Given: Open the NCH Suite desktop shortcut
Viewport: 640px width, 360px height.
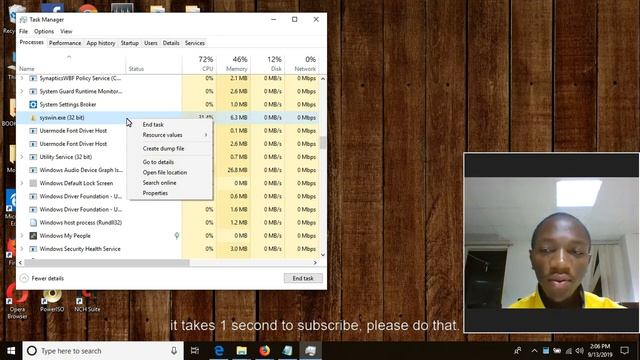Looking at the screenshot, I should tap(87, 301).
